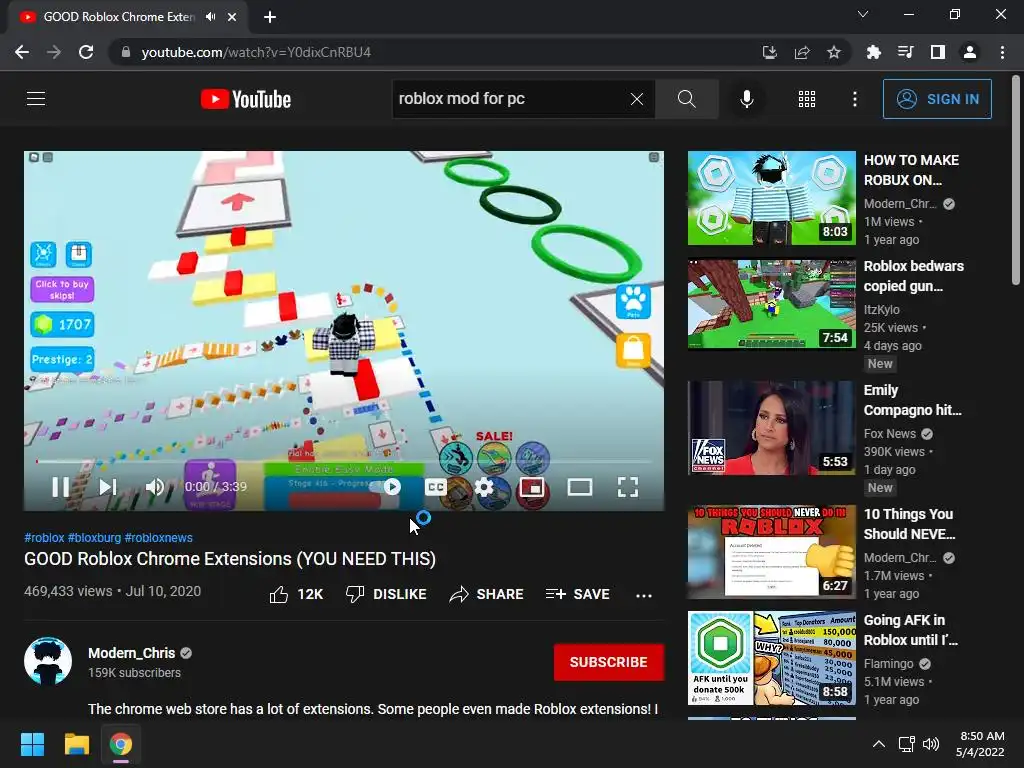1024x768 pixels.
Task: Switch to miniplayer mode
Action: tap(532, 487)
